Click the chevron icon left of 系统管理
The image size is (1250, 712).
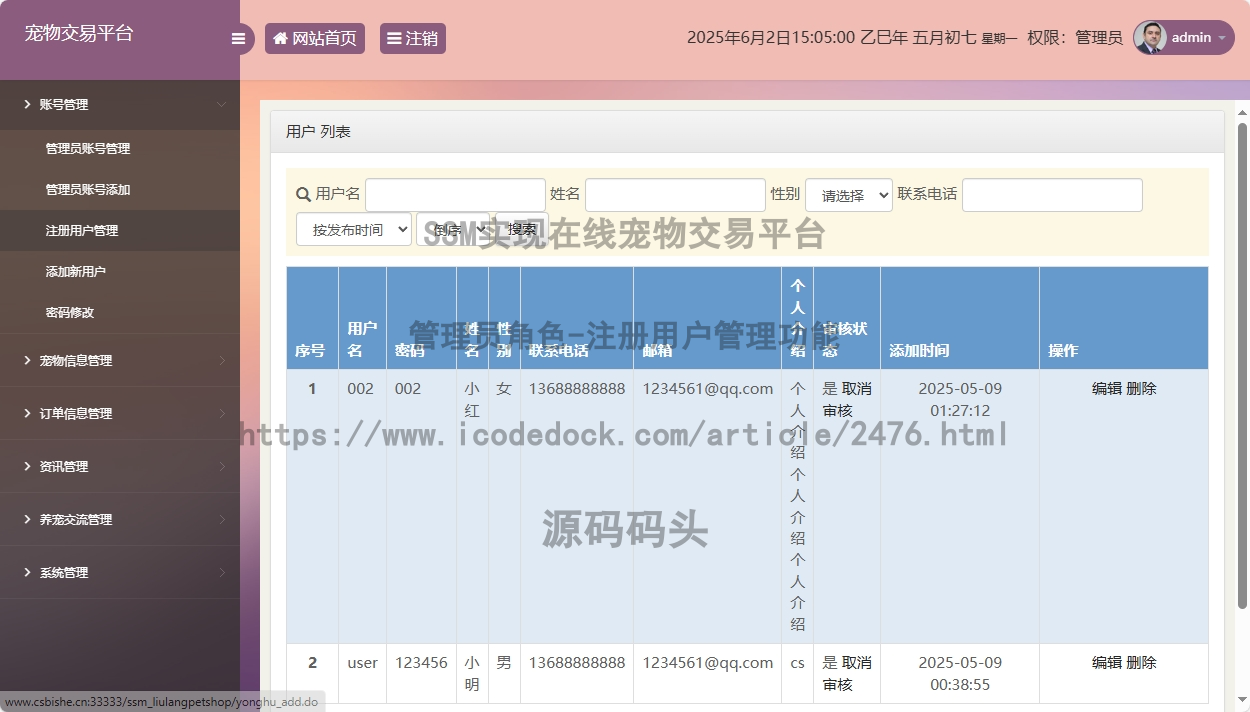[x=27, y=572]
